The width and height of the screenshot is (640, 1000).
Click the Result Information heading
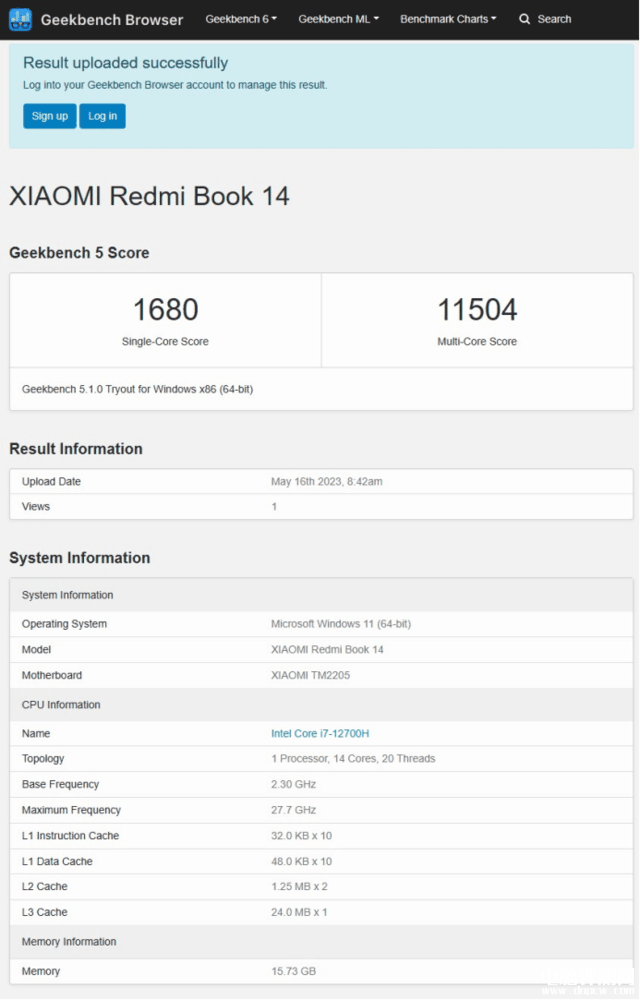pyautogui.click(x=76, y=449)
